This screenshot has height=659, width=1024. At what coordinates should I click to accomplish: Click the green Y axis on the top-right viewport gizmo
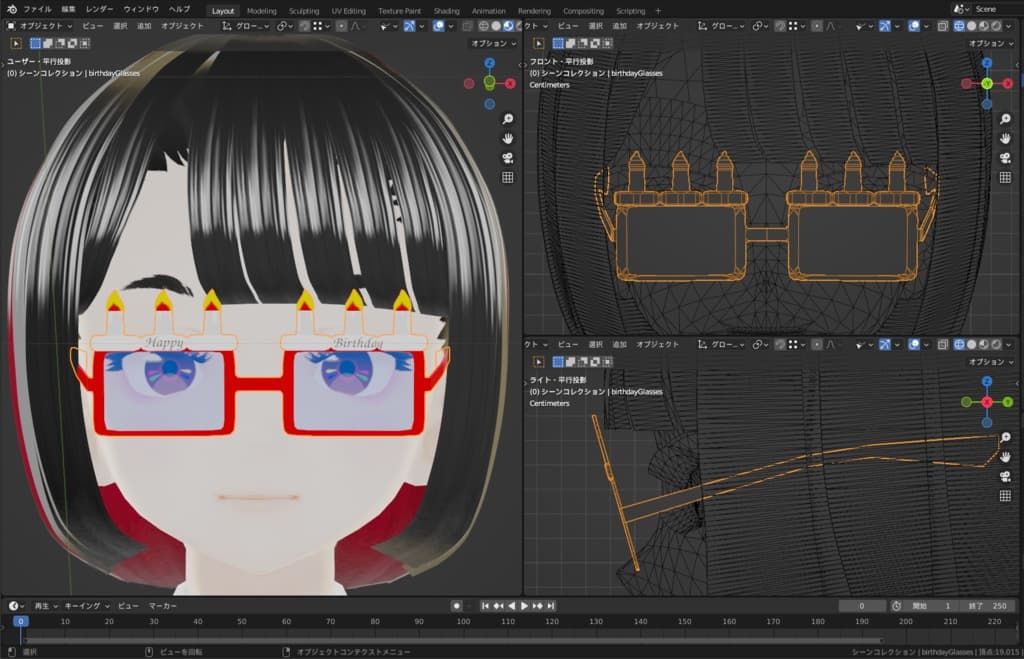click(x=987, y=84)
